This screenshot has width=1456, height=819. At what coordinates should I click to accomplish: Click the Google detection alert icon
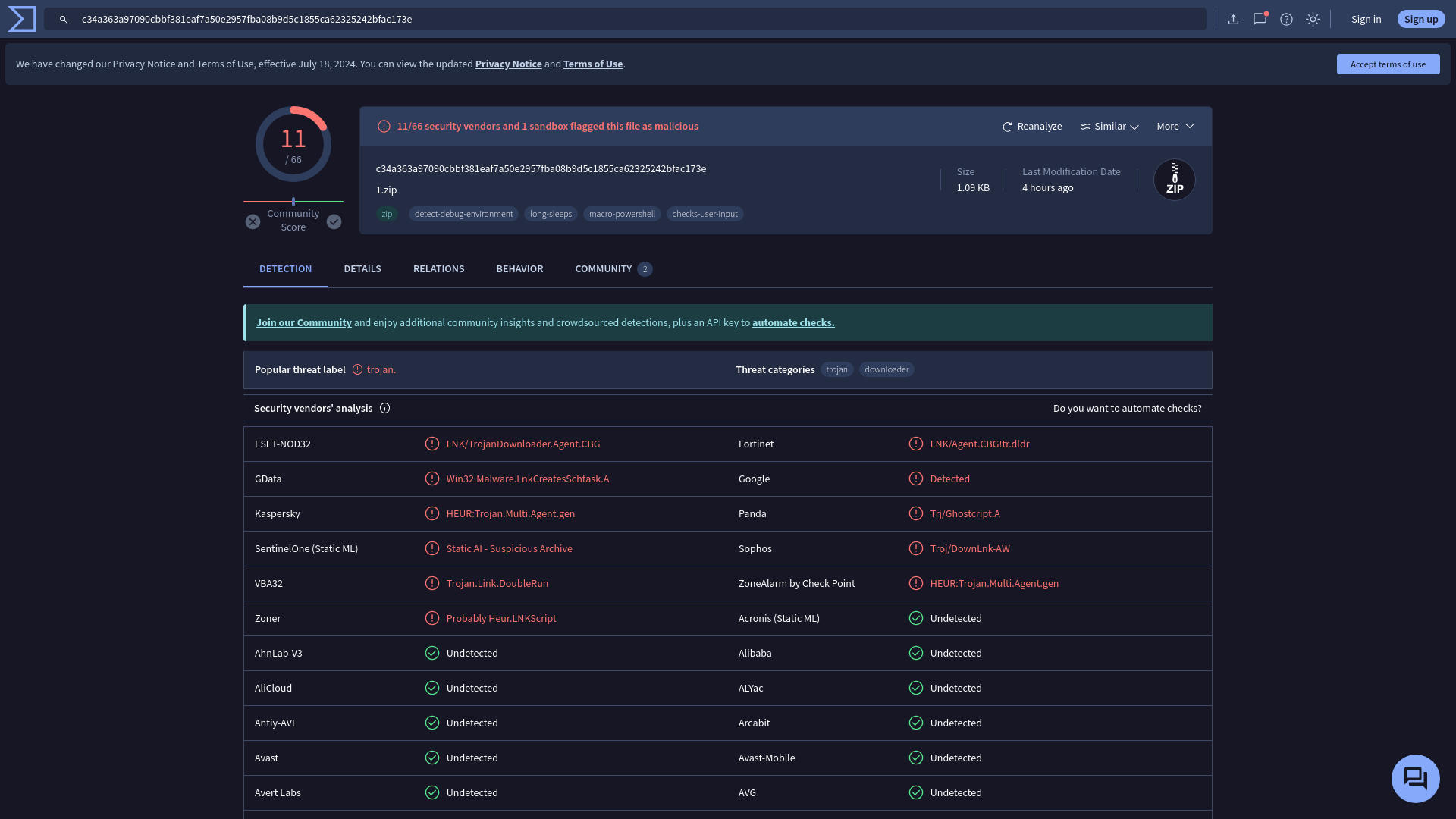tap(916, 479)
